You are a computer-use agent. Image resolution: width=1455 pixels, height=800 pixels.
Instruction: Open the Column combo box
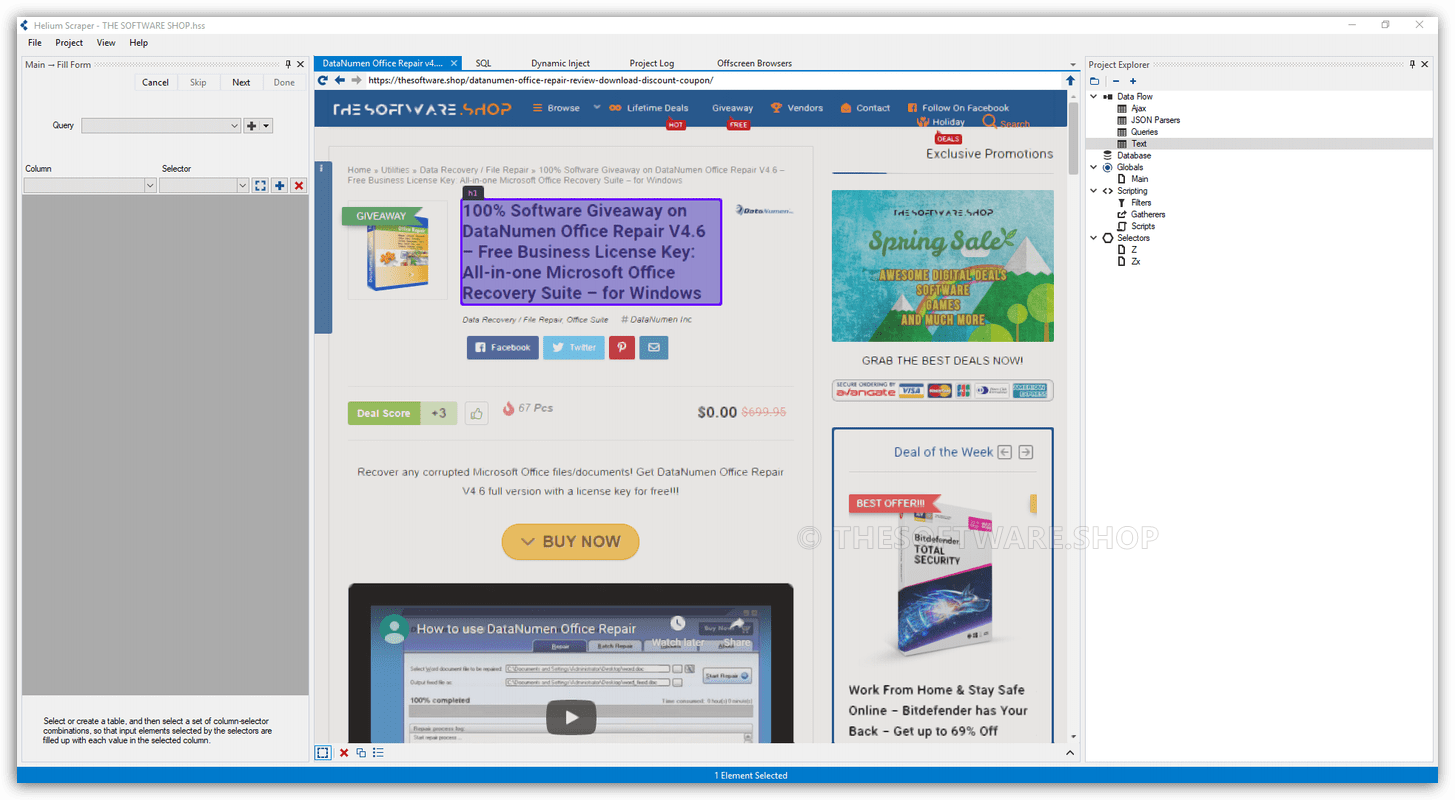150,186
